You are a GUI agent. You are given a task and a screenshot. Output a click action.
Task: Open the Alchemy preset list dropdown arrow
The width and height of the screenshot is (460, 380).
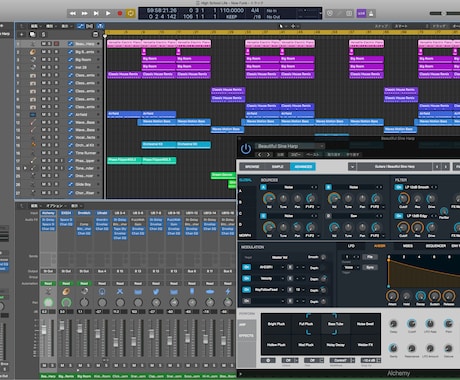(352, 166)
